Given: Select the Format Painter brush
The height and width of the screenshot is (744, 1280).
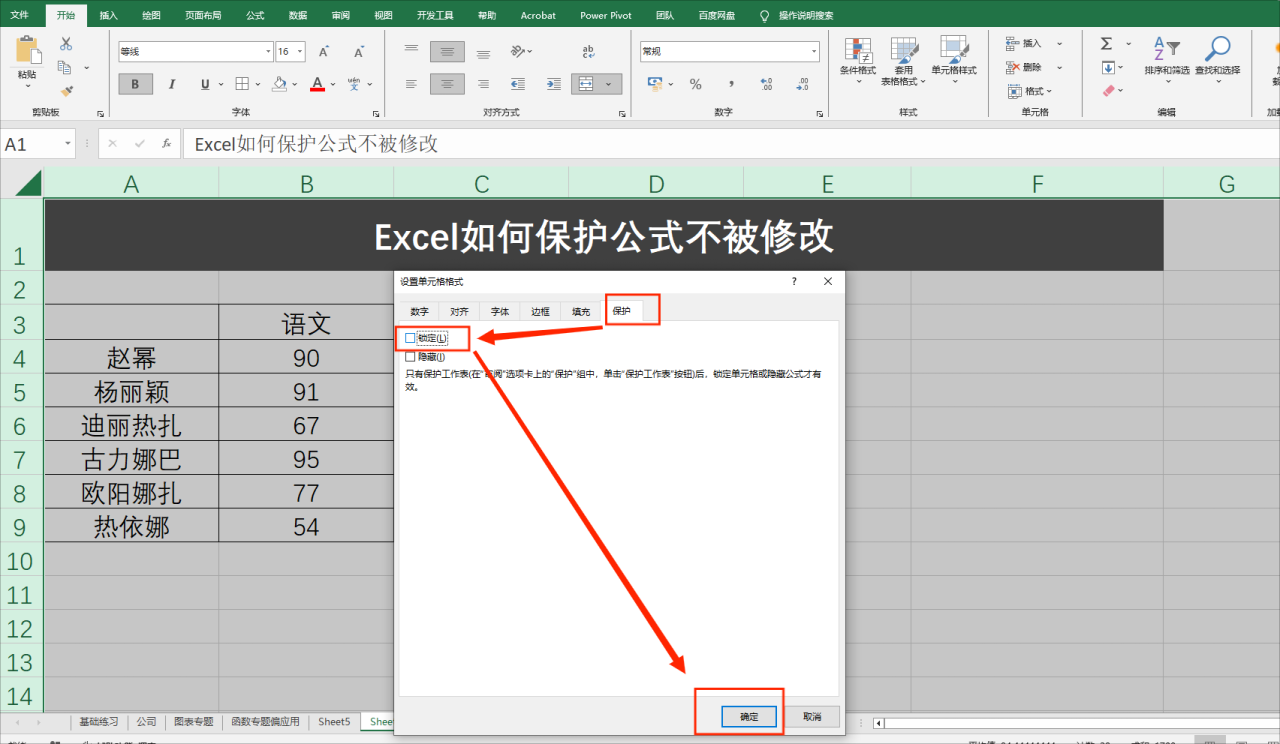Looking at the screenshot, I should pyautogui.click(x=66, y=90).
